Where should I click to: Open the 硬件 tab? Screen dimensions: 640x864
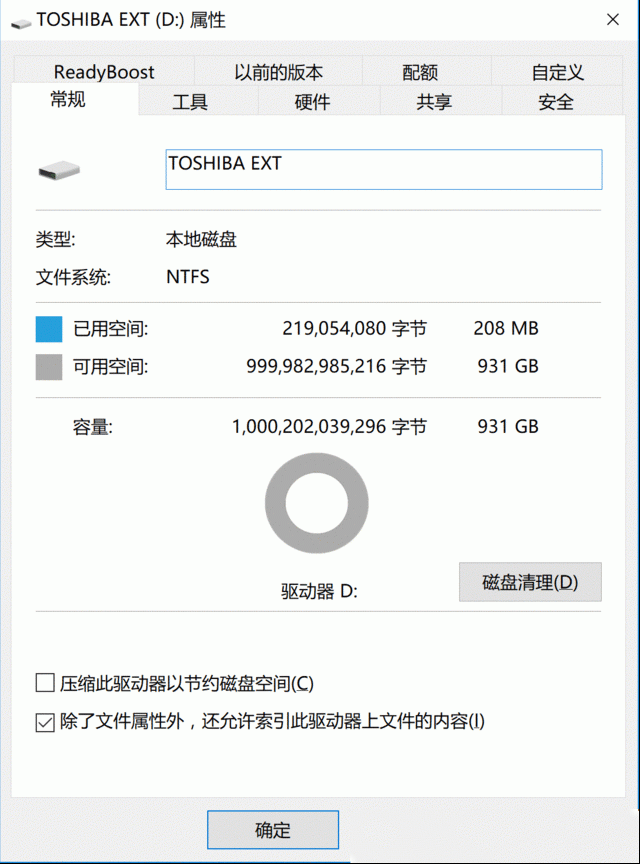[313, 101]
